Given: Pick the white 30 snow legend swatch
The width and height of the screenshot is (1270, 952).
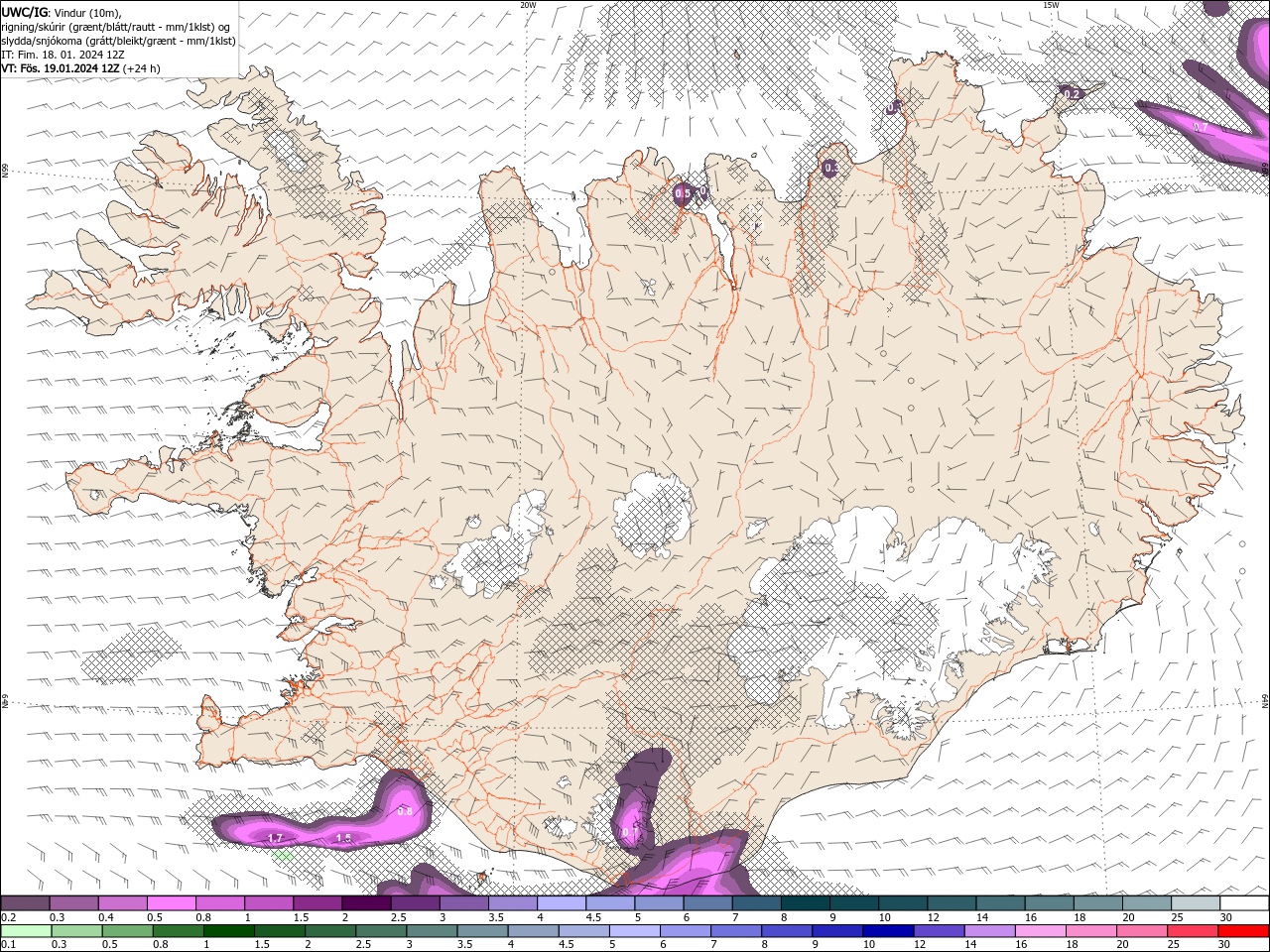Looking at the screenshot, I should click(1244, 903).
